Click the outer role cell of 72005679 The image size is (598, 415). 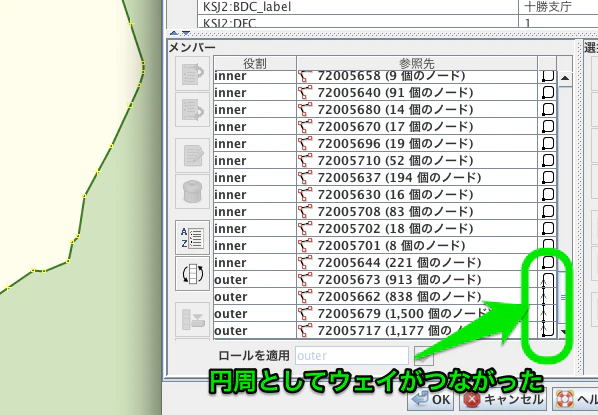coord(255,314)
